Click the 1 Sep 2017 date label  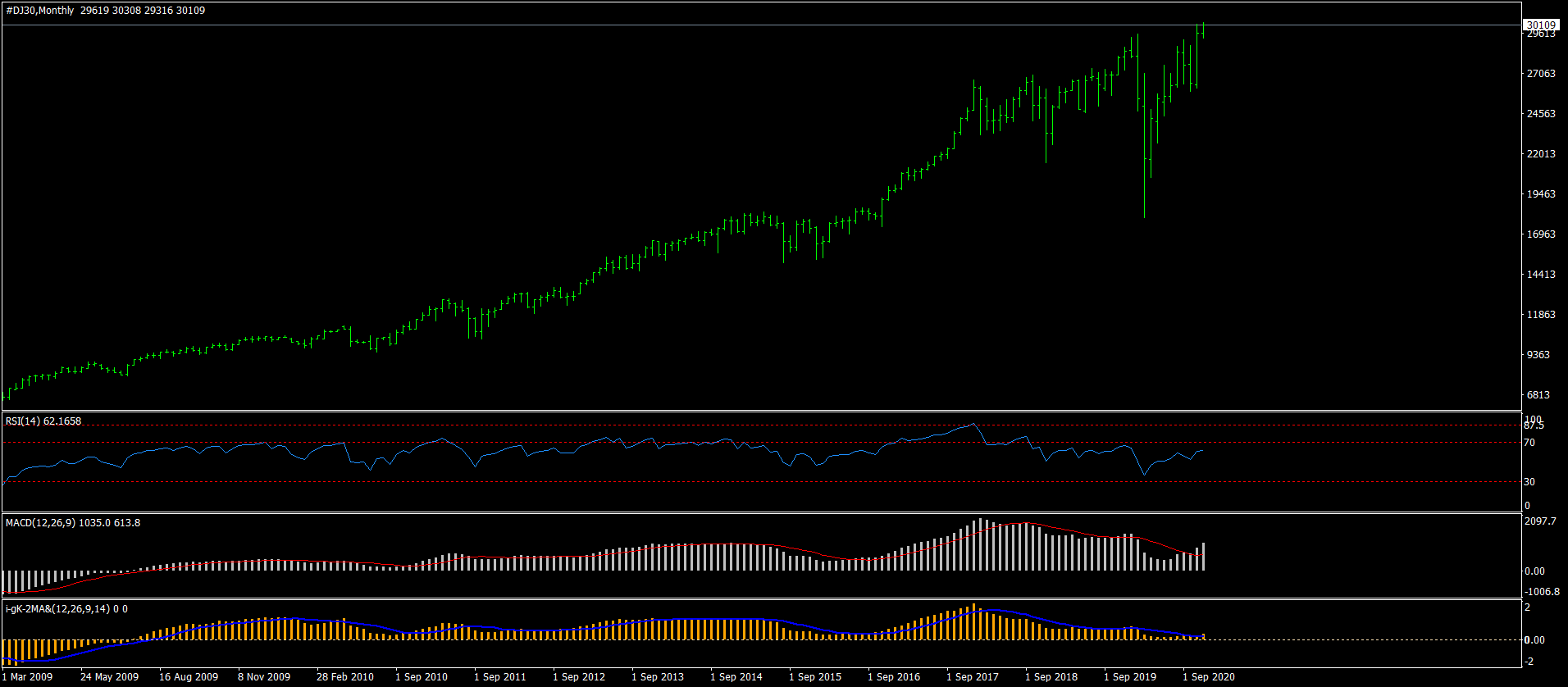point(973,677)
